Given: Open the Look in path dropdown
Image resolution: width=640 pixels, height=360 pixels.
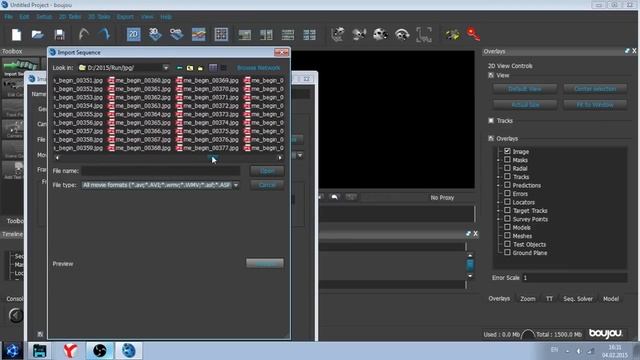Looking at the screenshot, I should tap(166, 68).
